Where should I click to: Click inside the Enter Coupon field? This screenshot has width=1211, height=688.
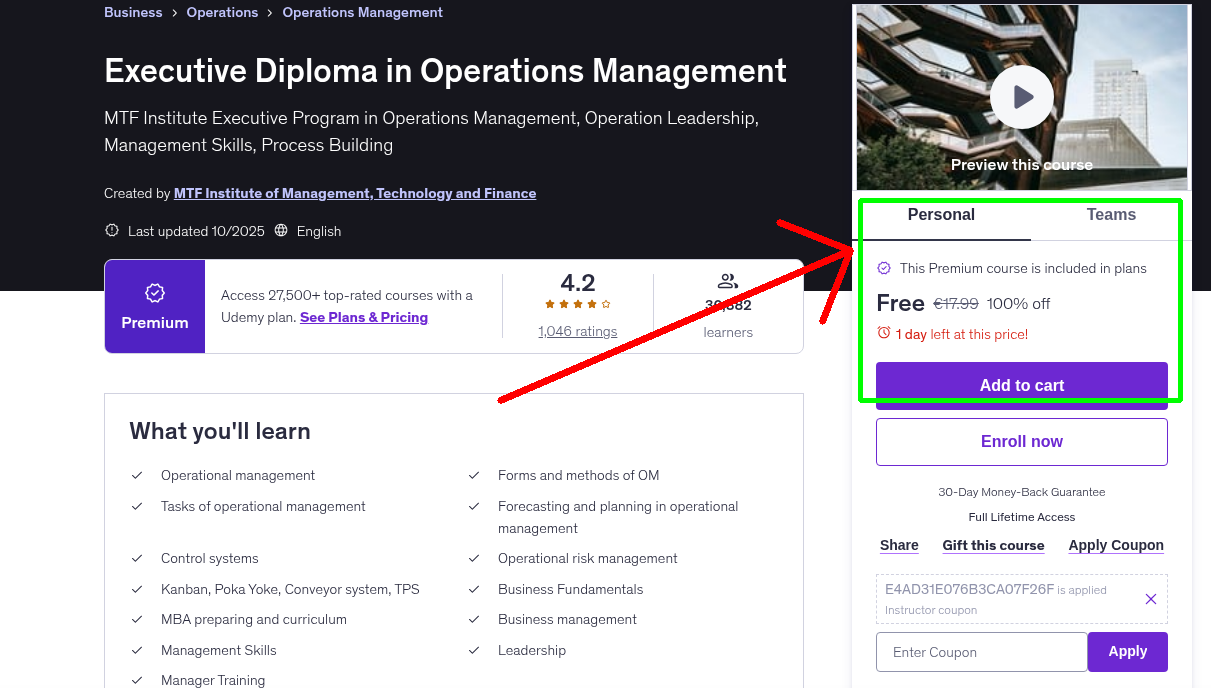click(981, 651)
